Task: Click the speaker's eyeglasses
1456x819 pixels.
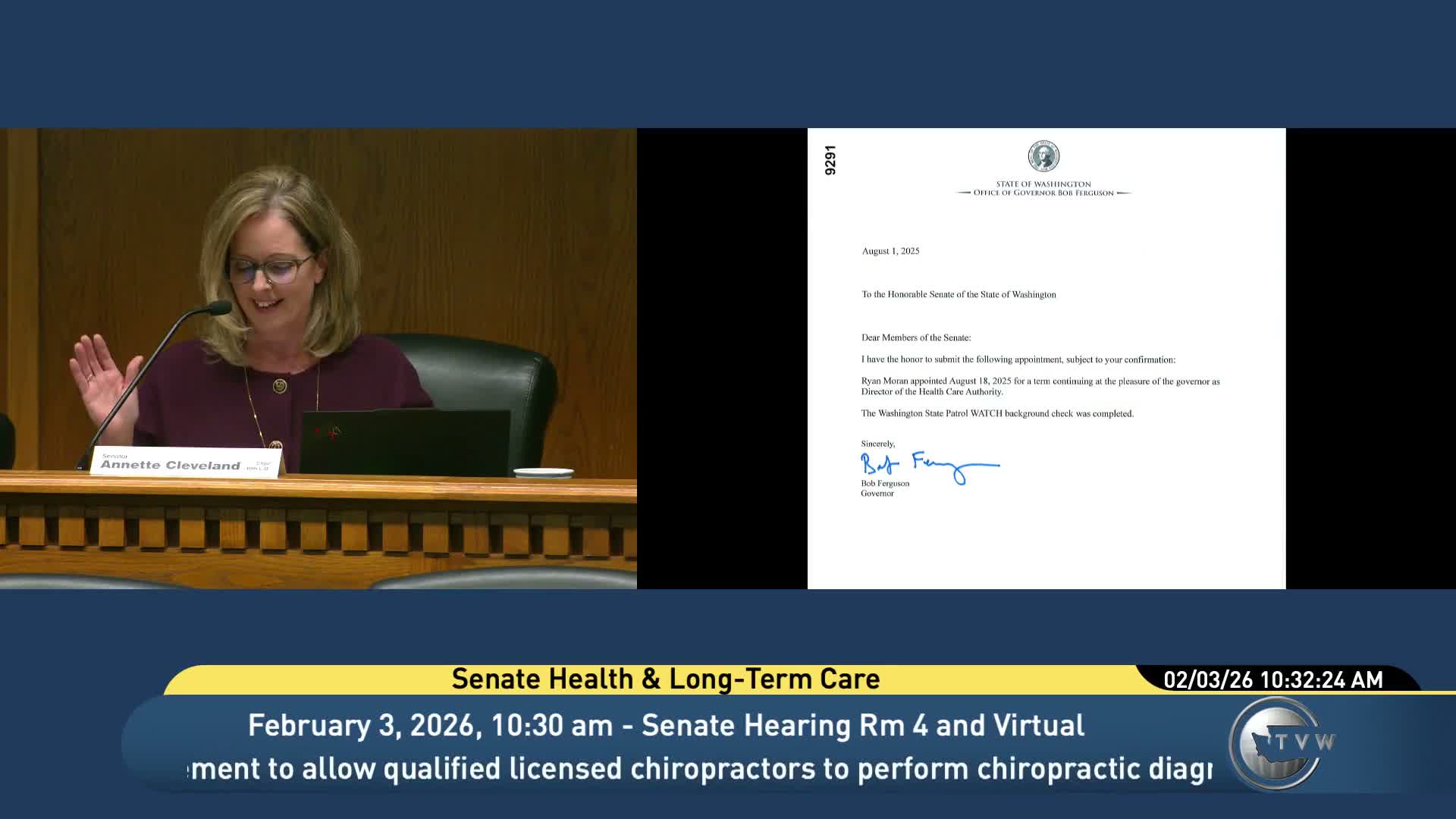Action: click(x=270, y=270)
